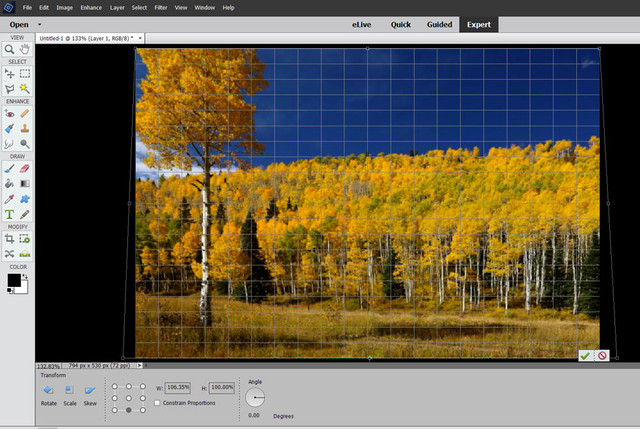Pick the white background color swatch
This screenshot has height=429, width=640.
tap(24, 289)
